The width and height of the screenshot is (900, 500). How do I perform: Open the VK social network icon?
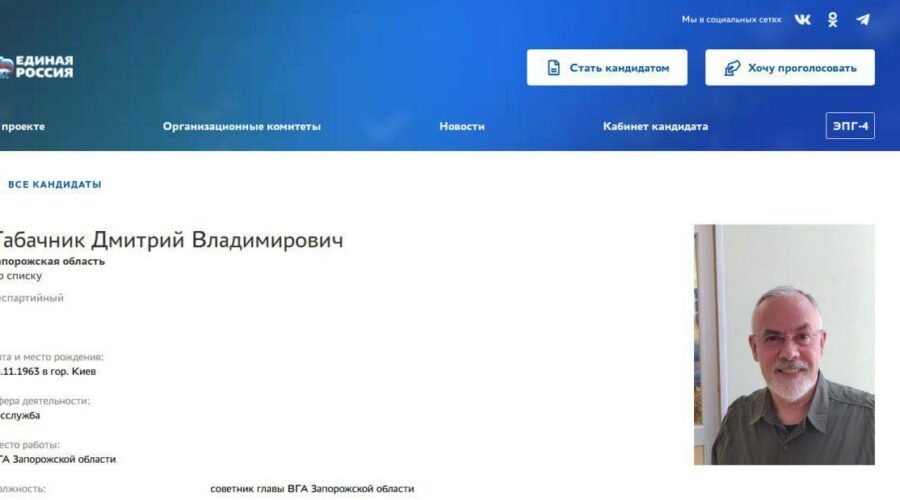tap(803, 19)
